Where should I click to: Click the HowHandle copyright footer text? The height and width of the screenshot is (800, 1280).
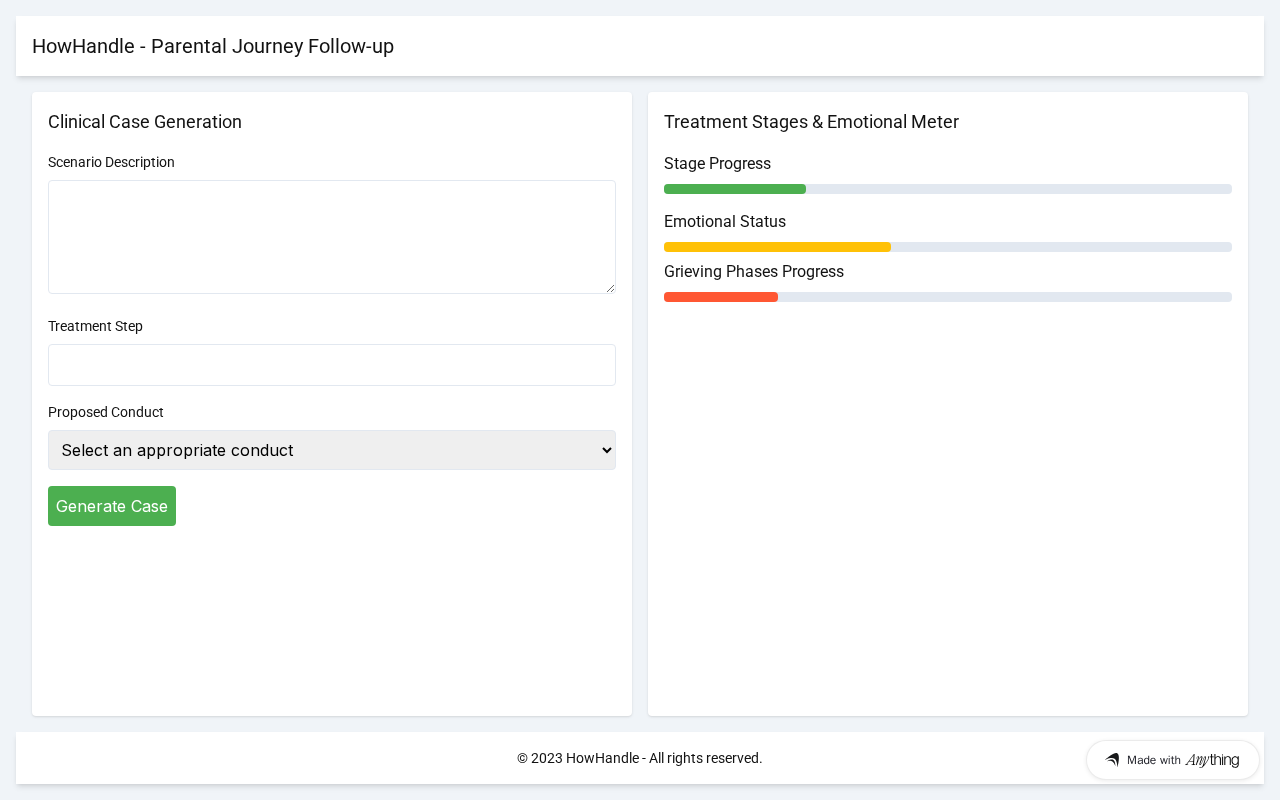pyautogui.click(x=639, y=758)
